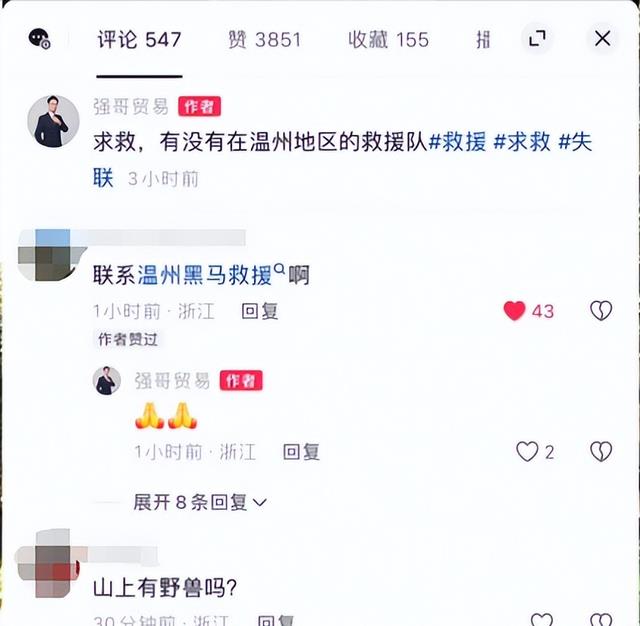The width and height of the screenshot is (640, 626).
Task: Click 回复 under the author's emoji reply
Action: point(301,452)
